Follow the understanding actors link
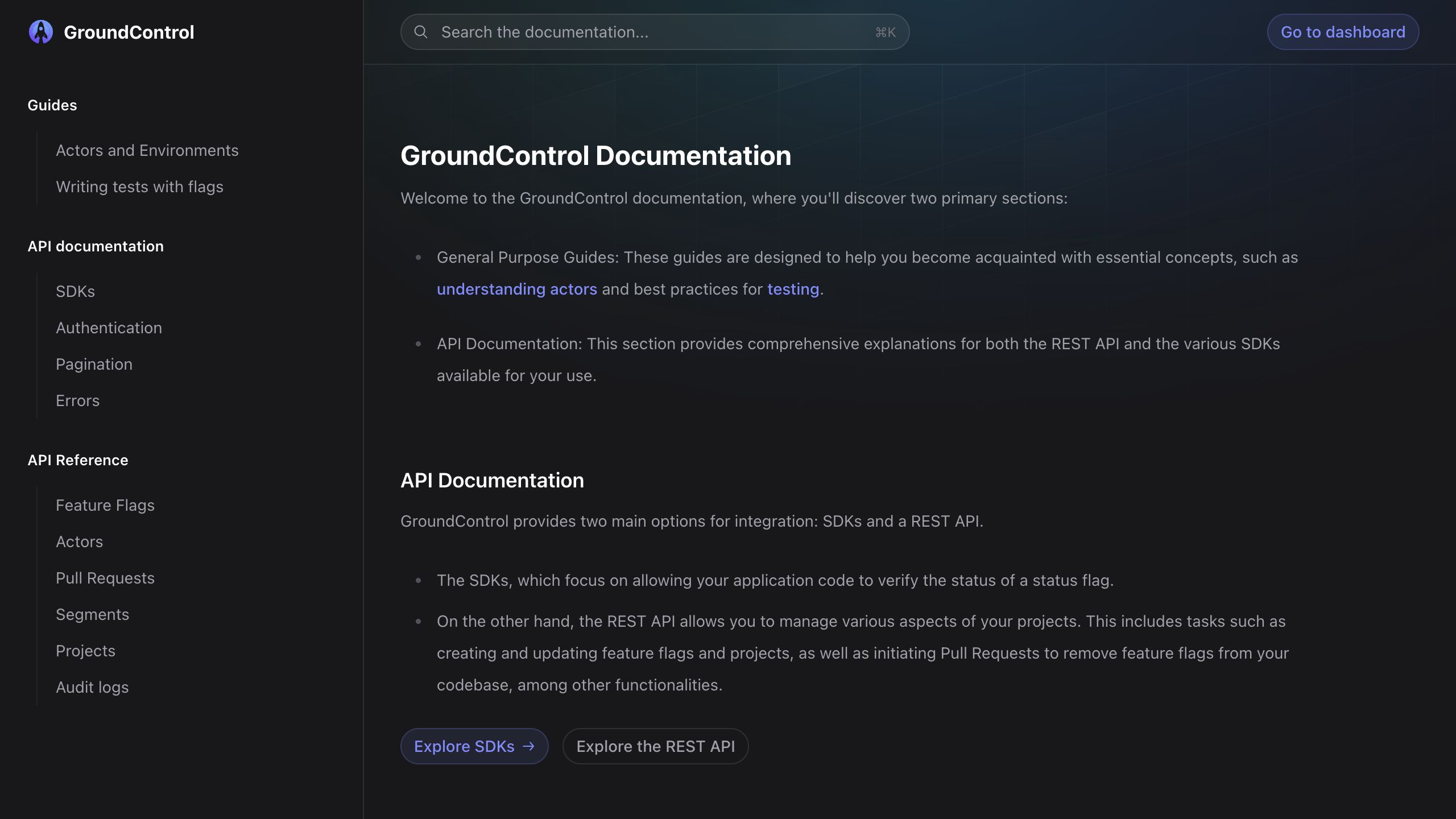Image resolution: width=1456 pixels, height=819 pixels. [x=517, y=289]
